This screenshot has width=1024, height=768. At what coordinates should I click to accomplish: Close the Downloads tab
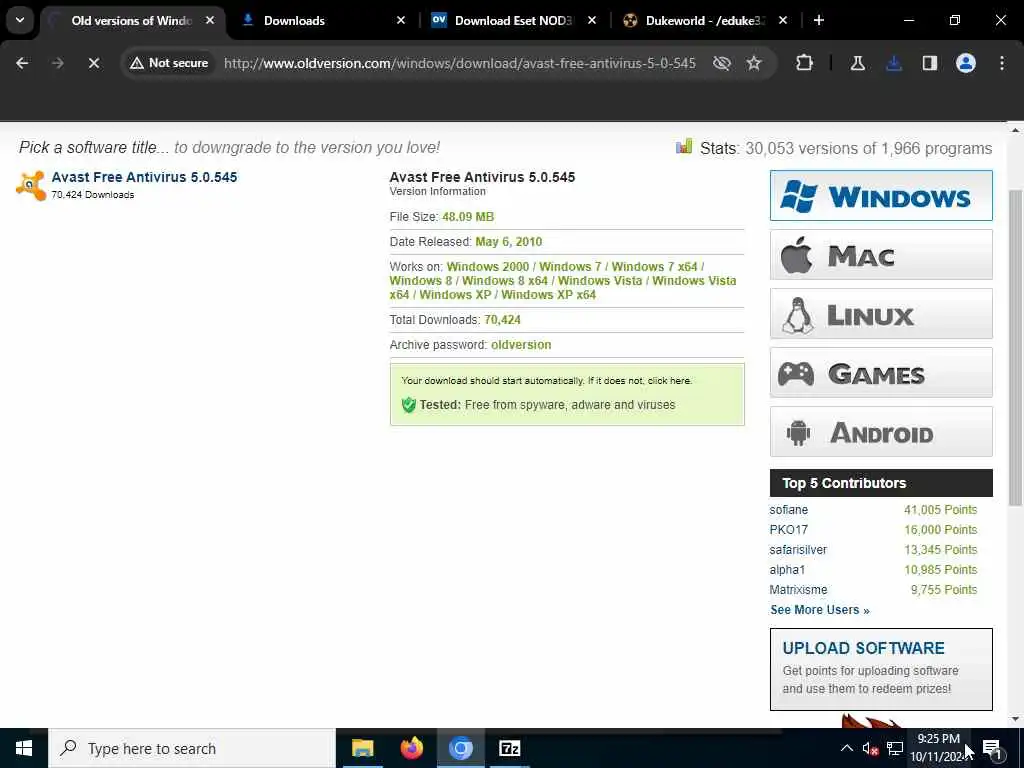(x=401, y=20)
